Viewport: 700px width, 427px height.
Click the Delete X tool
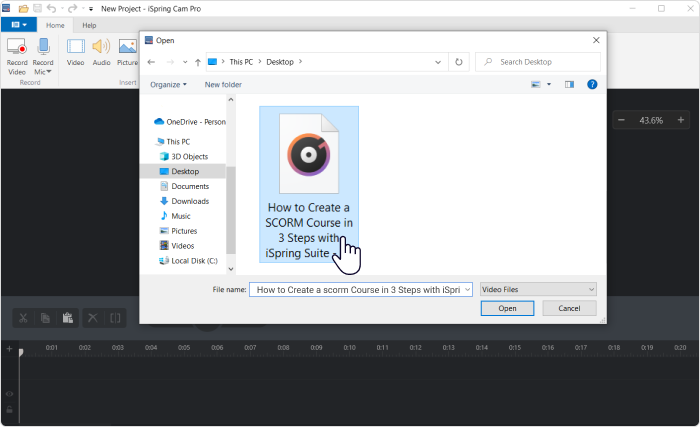pos(93,318)
